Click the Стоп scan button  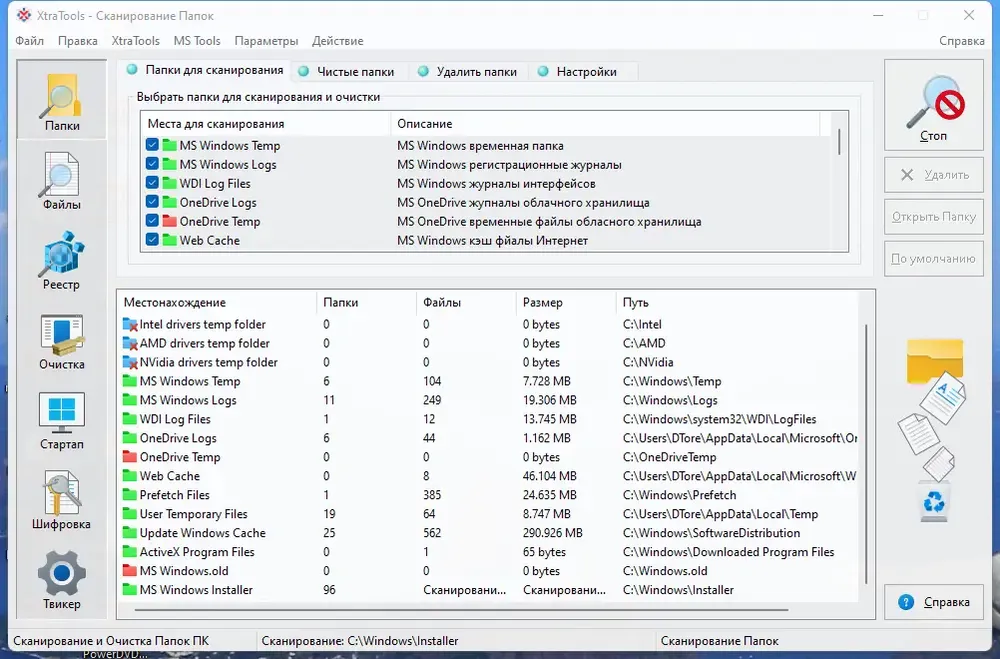(934, 105)
